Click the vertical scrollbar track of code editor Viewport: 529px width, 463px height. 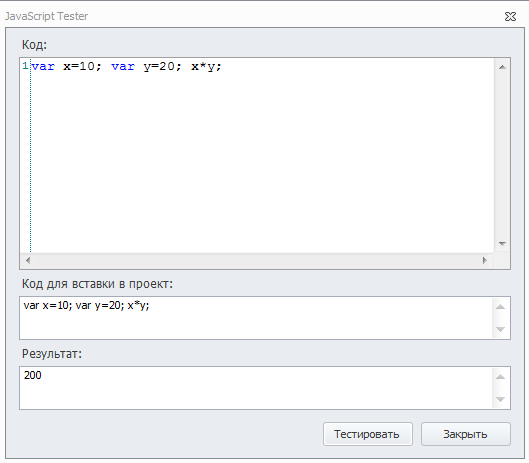pyautogui.click(x=502, y=155)
